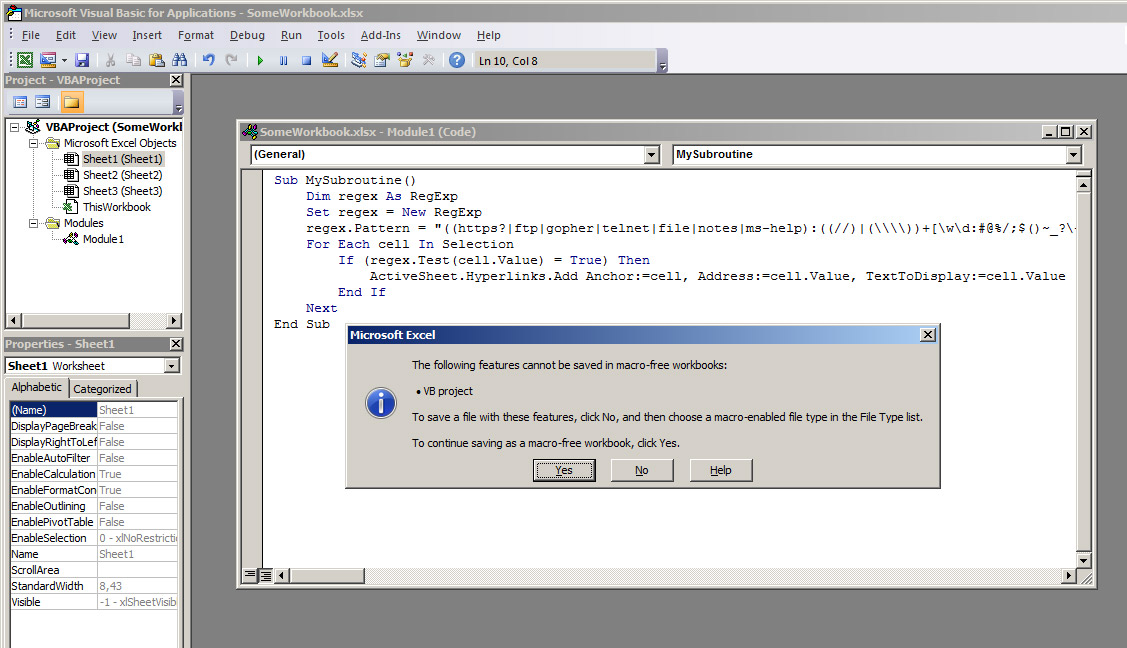Toggle Folders icon in Project pane
Image resolution: width=1127 pixels, height=648 pixels.
pos(71,102)
